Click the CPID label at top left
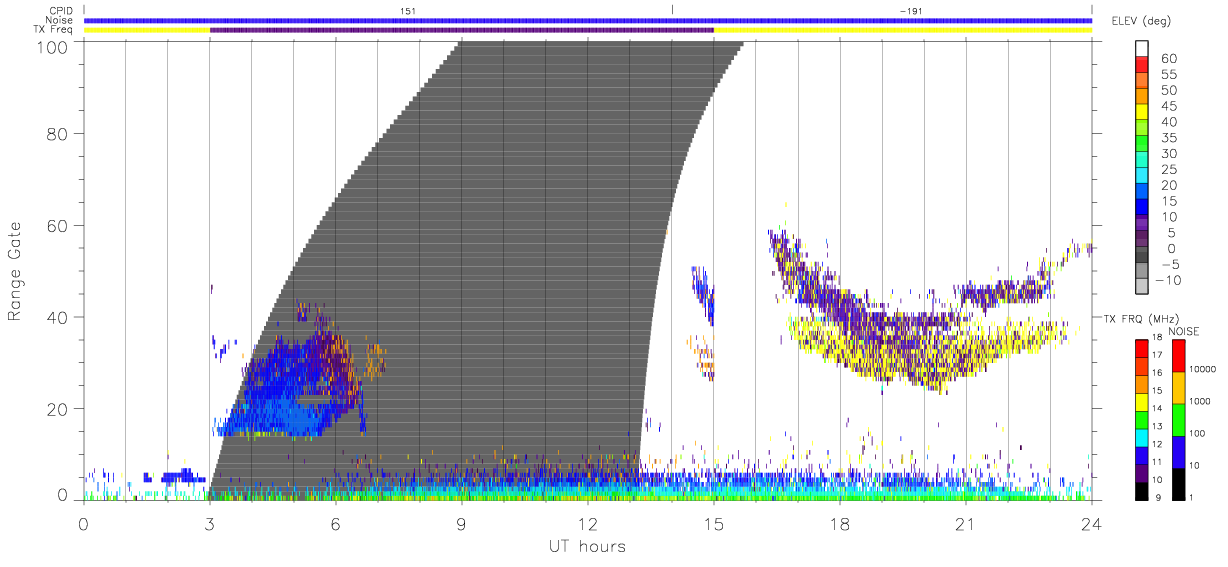This screenshot has width=1228, height=567. coord(61,10)
